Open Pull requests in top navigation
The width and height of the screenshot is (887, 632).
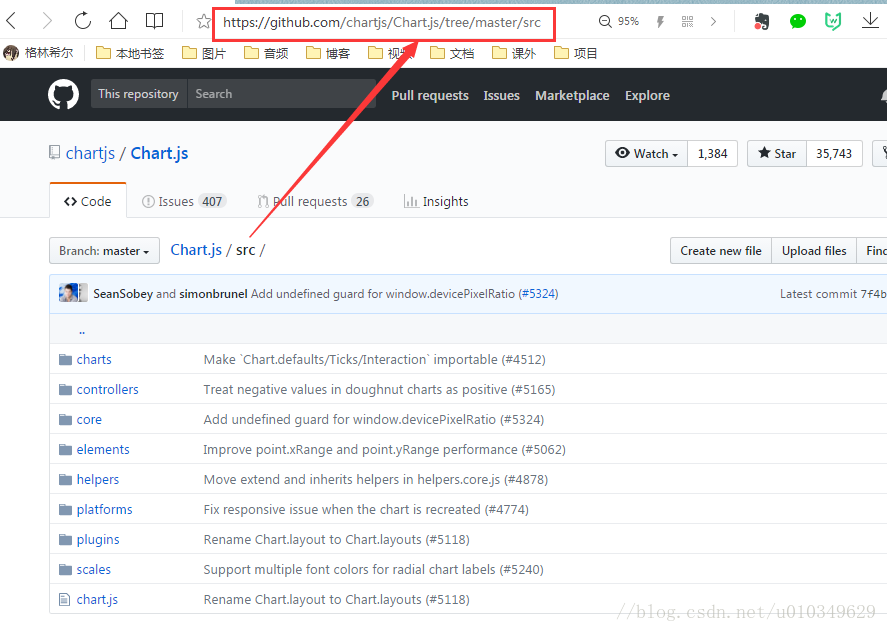tap(430, 96)
